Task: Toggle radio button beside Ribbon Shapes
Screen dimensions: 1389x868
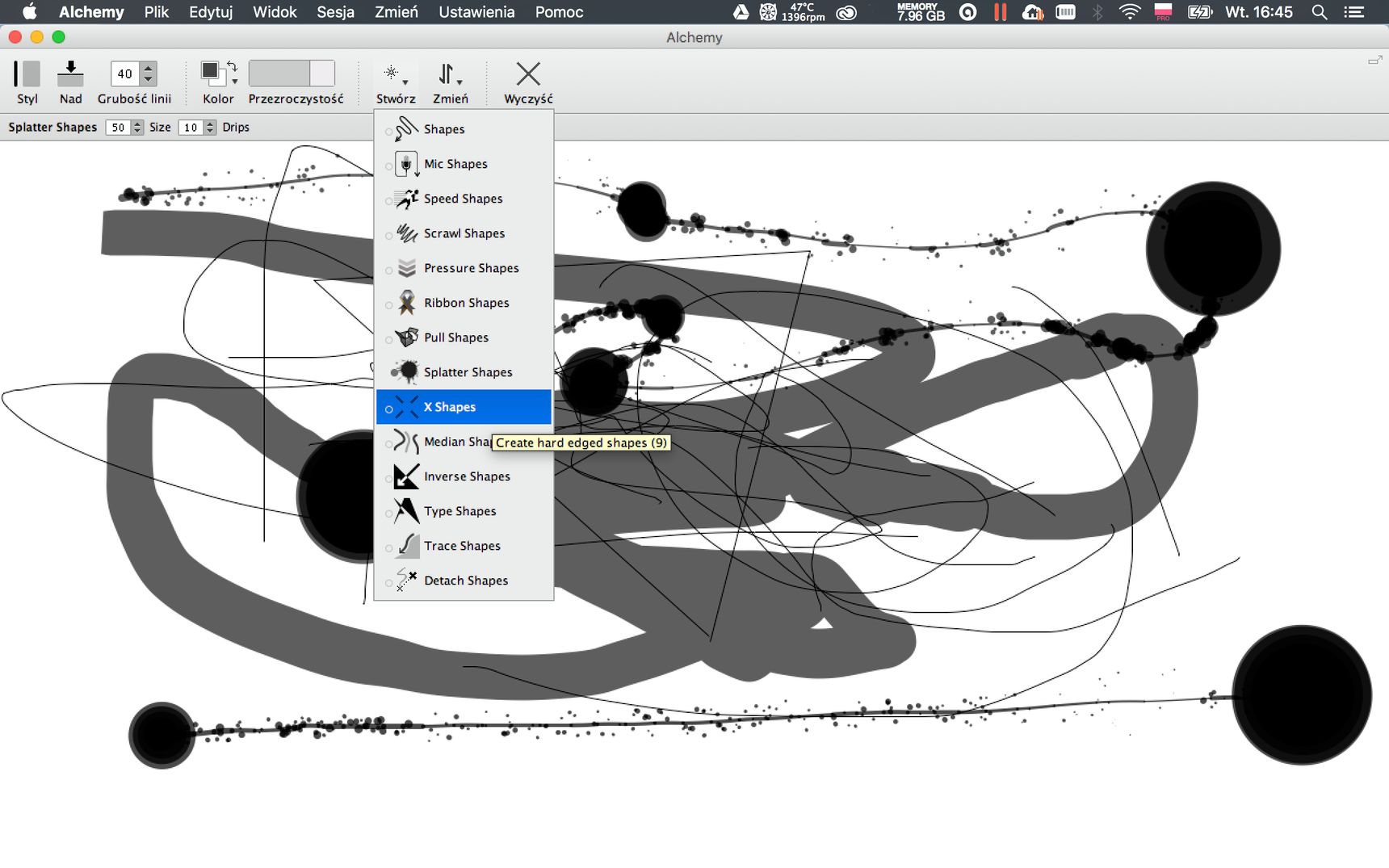Action: pyautogui.click(x=389, y=304)
